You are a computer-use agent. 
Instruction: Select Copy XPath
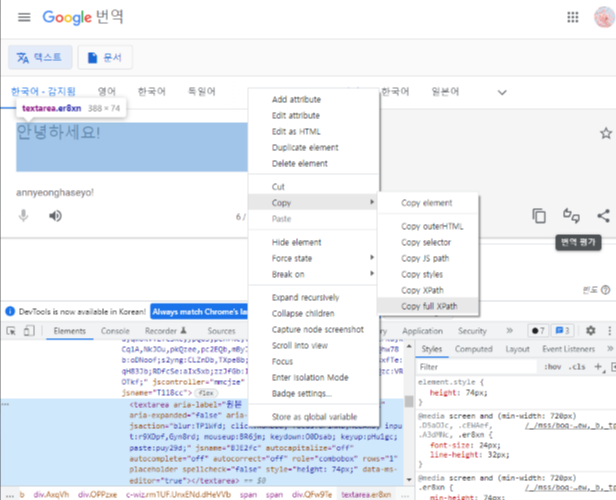(429, 290)
